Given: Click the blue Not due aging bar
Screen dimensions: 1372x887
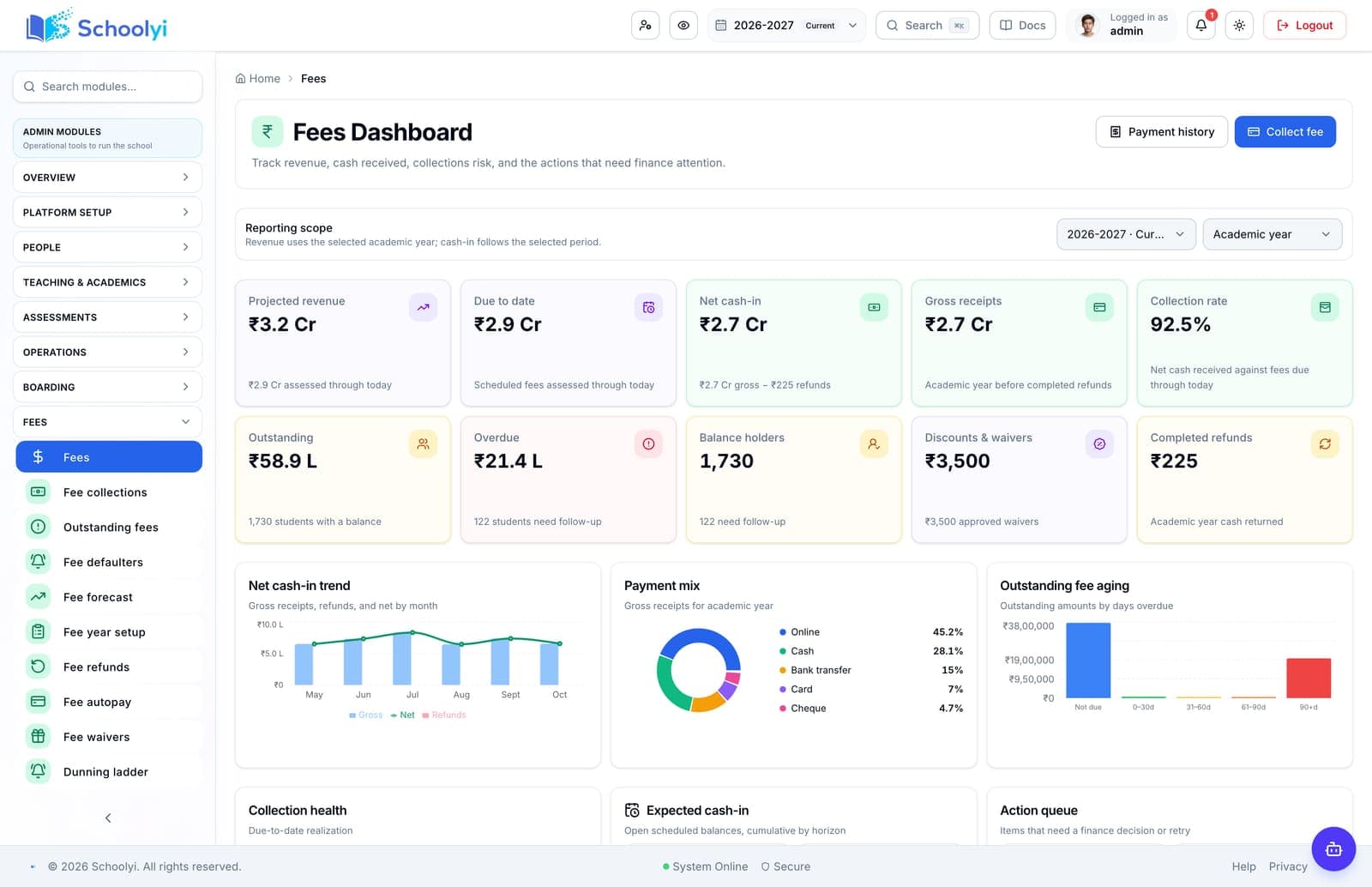Looking at the screenshot, I should coord(1088,661).
